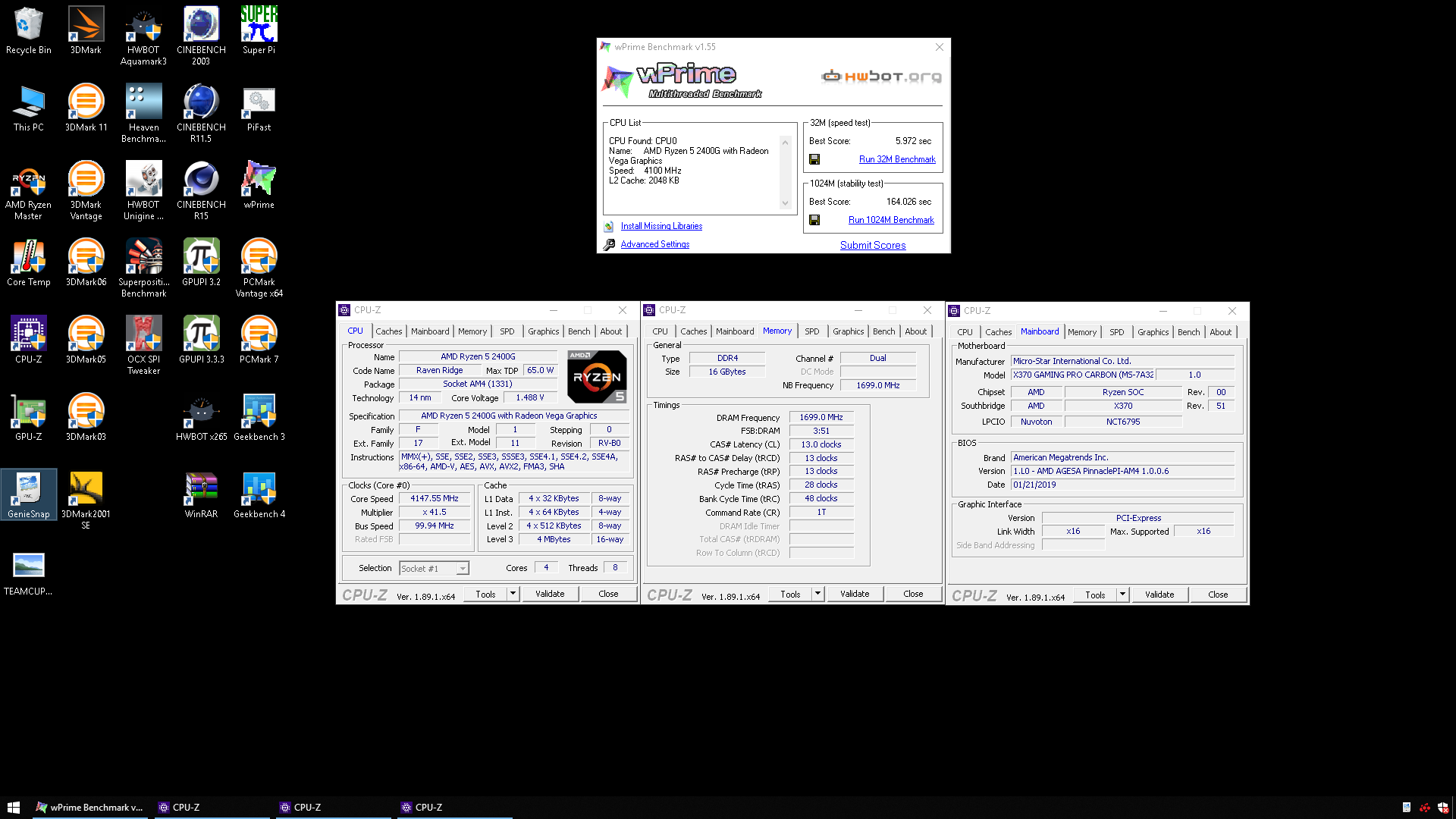Open wPrime Advanced Settings link
The width and height of the screenshot is (1456, 819).
655,244
